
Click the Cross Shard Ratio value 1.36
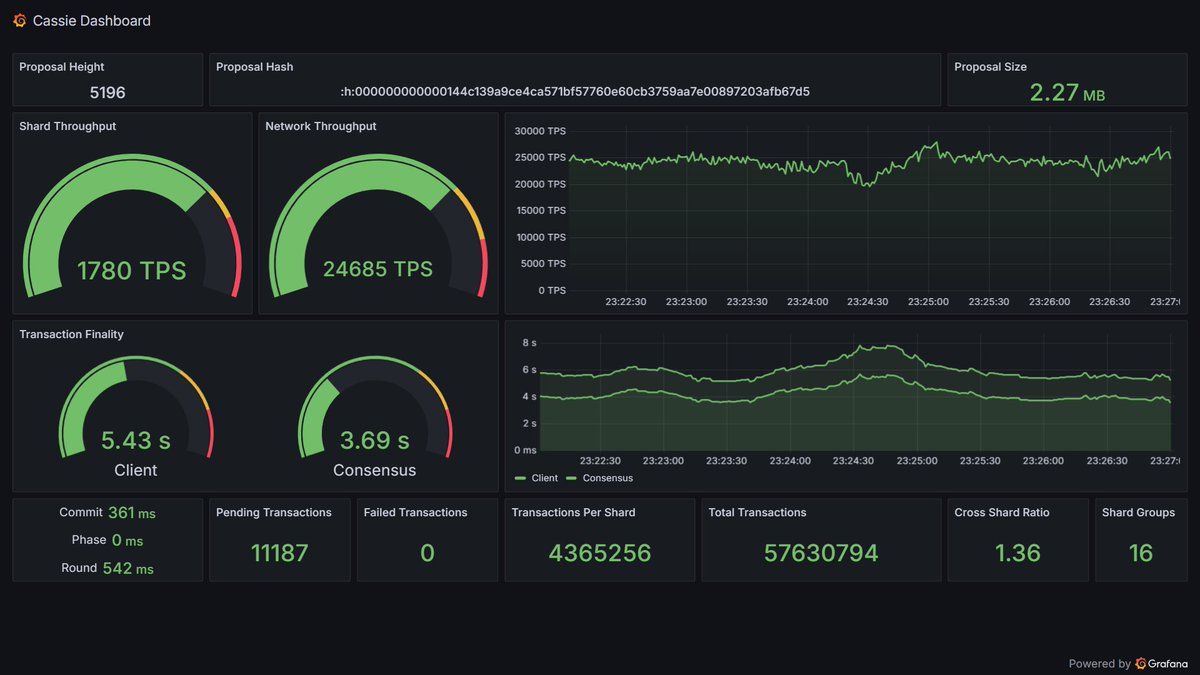tap(1018, 552)
